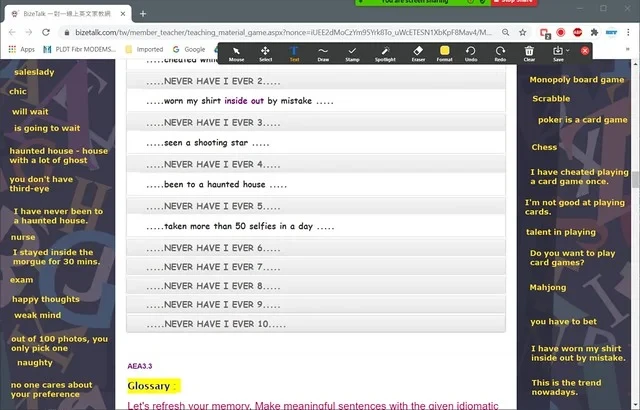The width and height of the screenshot is (640, 410).
Task: Go back in browser history
Action: pyautogui.click(x=12, y=32)
